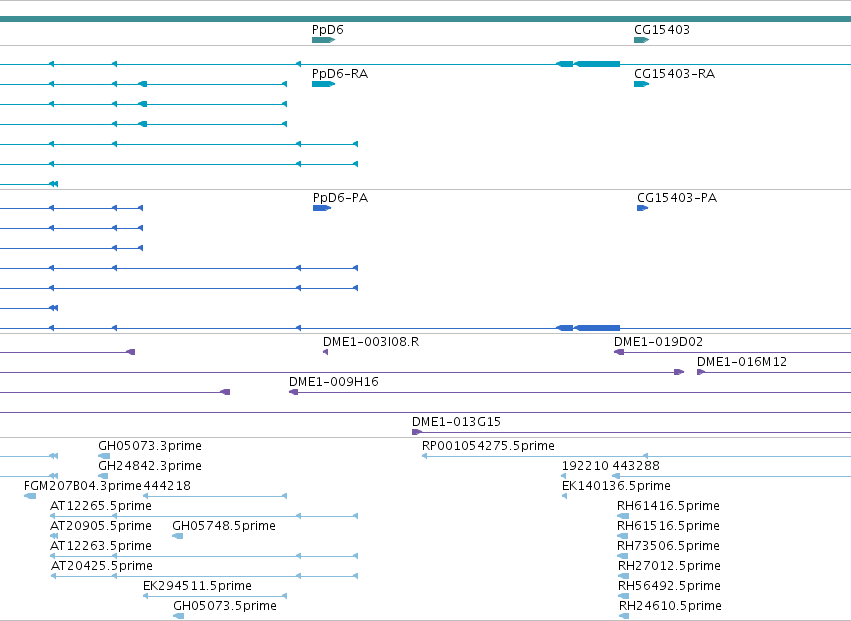Open the GH05073.5prime EST label

pos(225,606)
